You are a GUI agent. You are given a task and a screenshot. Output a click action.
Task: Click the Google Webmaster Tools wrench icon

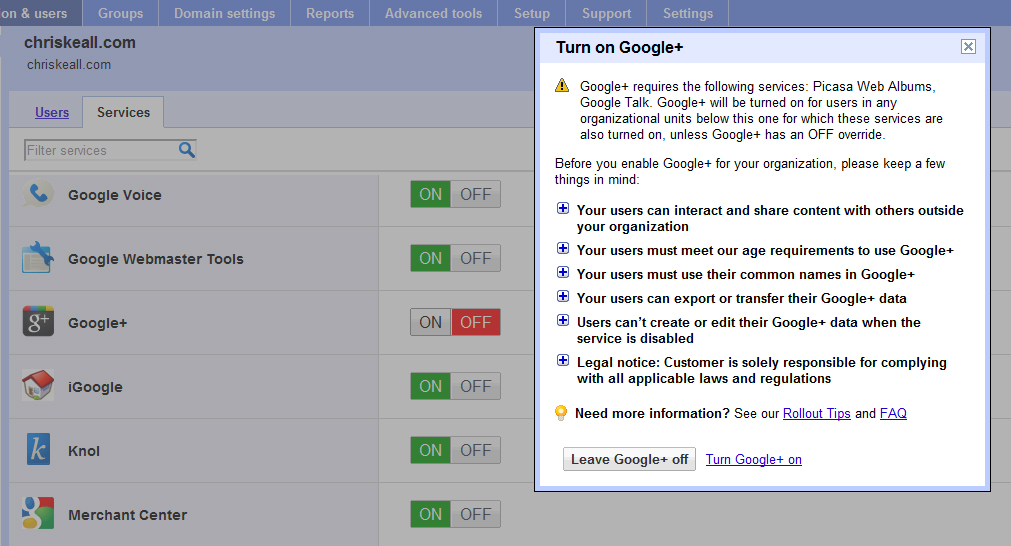[38, 258]
